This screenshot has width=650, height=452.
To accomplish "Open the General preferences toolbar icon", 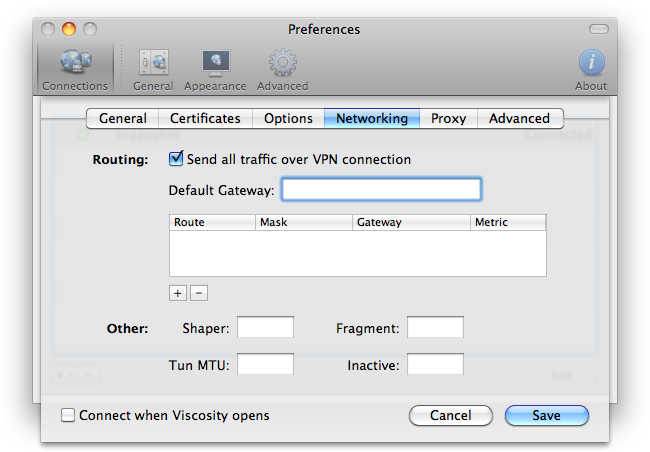I will 153,68.
